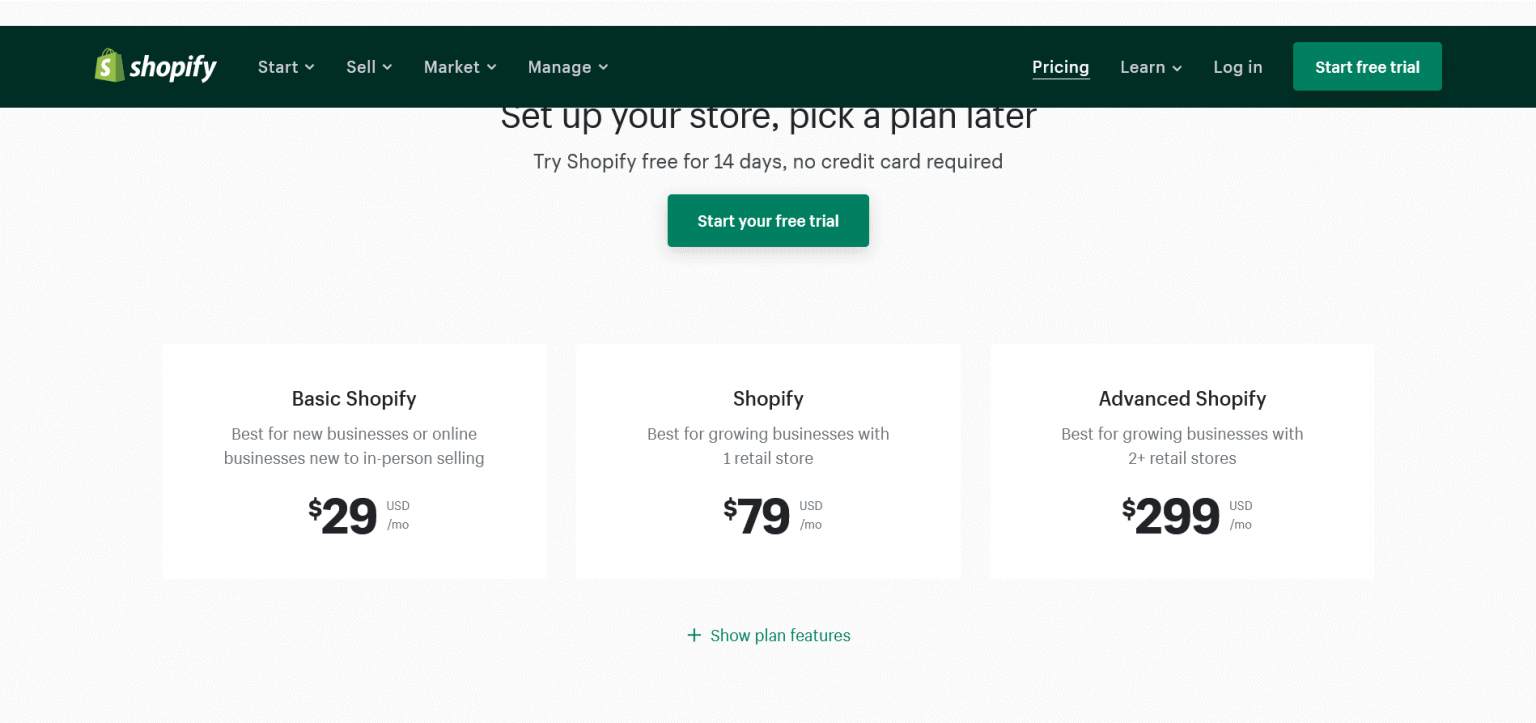Screen dimensions: 1536x723
Task: Open the Market menu
Action: tap(452, 67)
